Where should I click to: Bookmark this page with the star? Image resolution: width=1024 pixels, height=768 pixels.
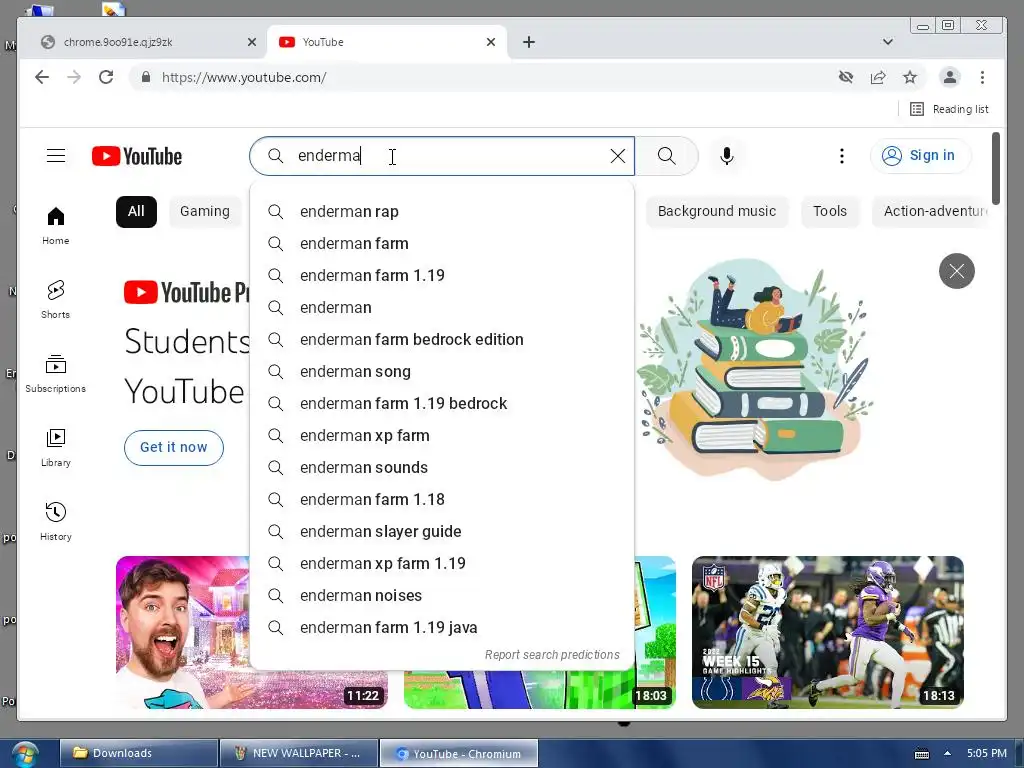(x=910, y=77)
